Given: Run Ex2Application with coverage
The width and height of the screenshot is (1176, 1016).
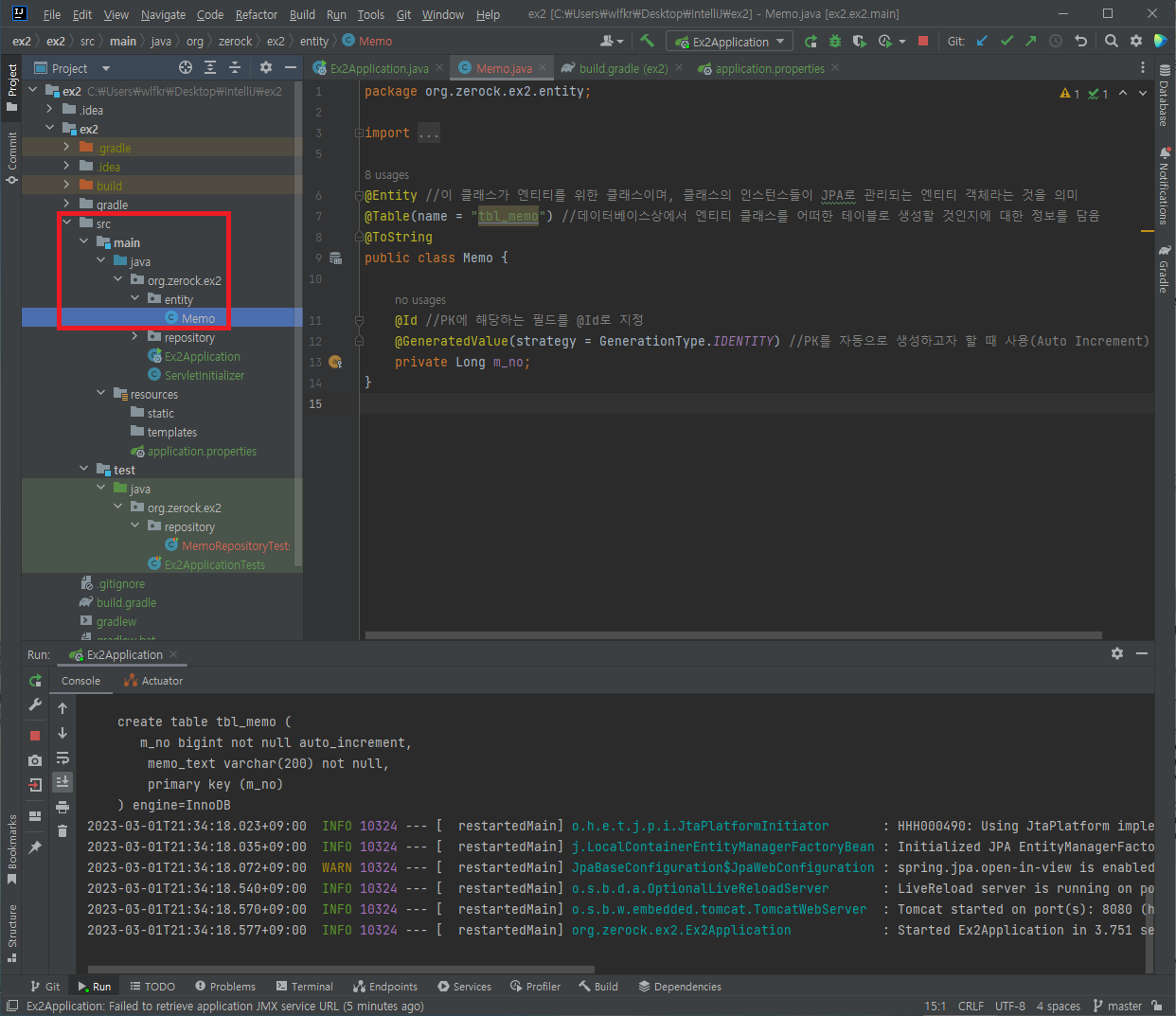Looking at the screenshot, I should (x=859, y=41).
